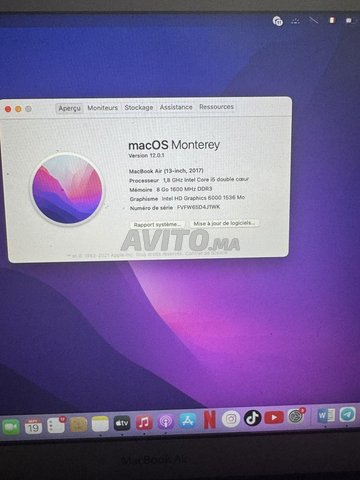Screen dimensions: 360x480
Task: Open the YouTube dock icon
Action: 274,417
